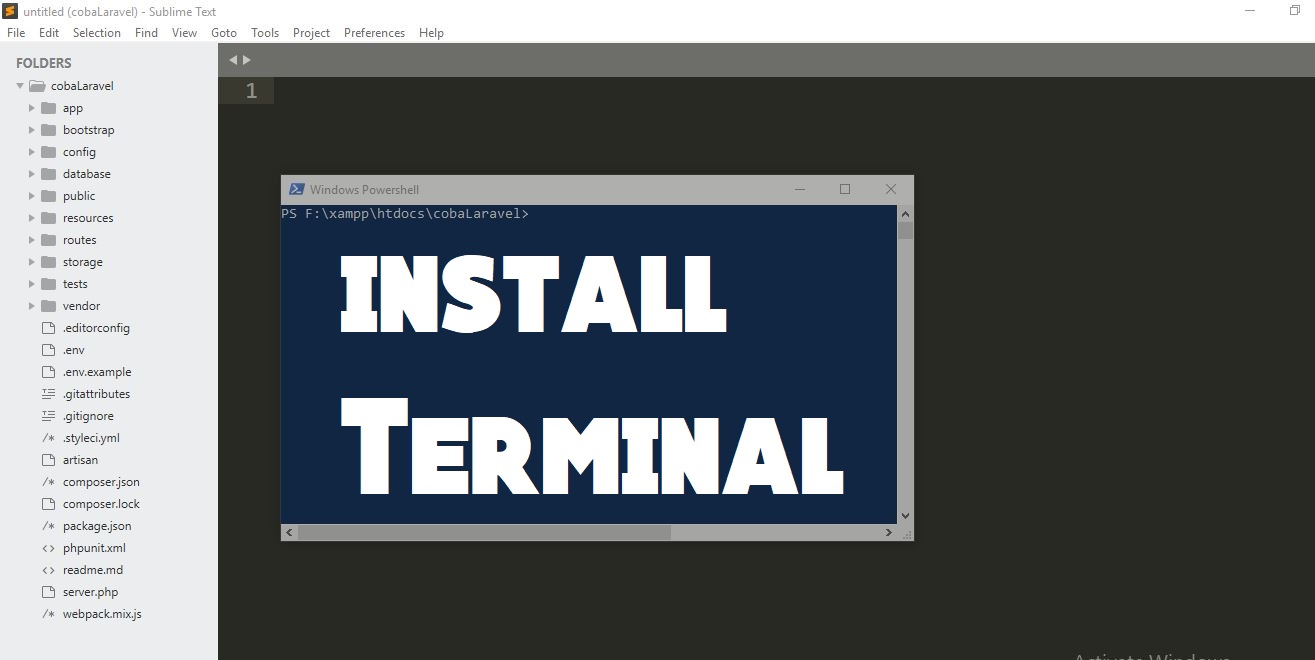Click line number 1 in the editor

click(249, 90)
